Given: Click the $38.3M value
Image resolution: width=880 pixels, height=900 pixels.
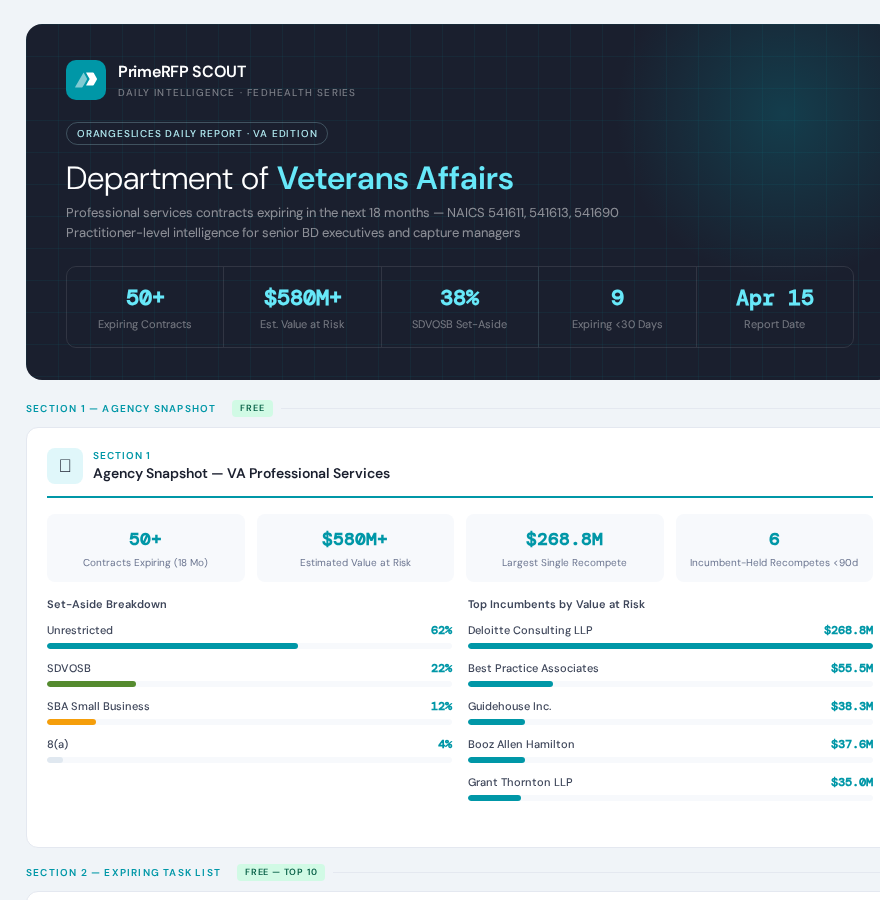Looking at the screenshot, I should pos(851,706).
